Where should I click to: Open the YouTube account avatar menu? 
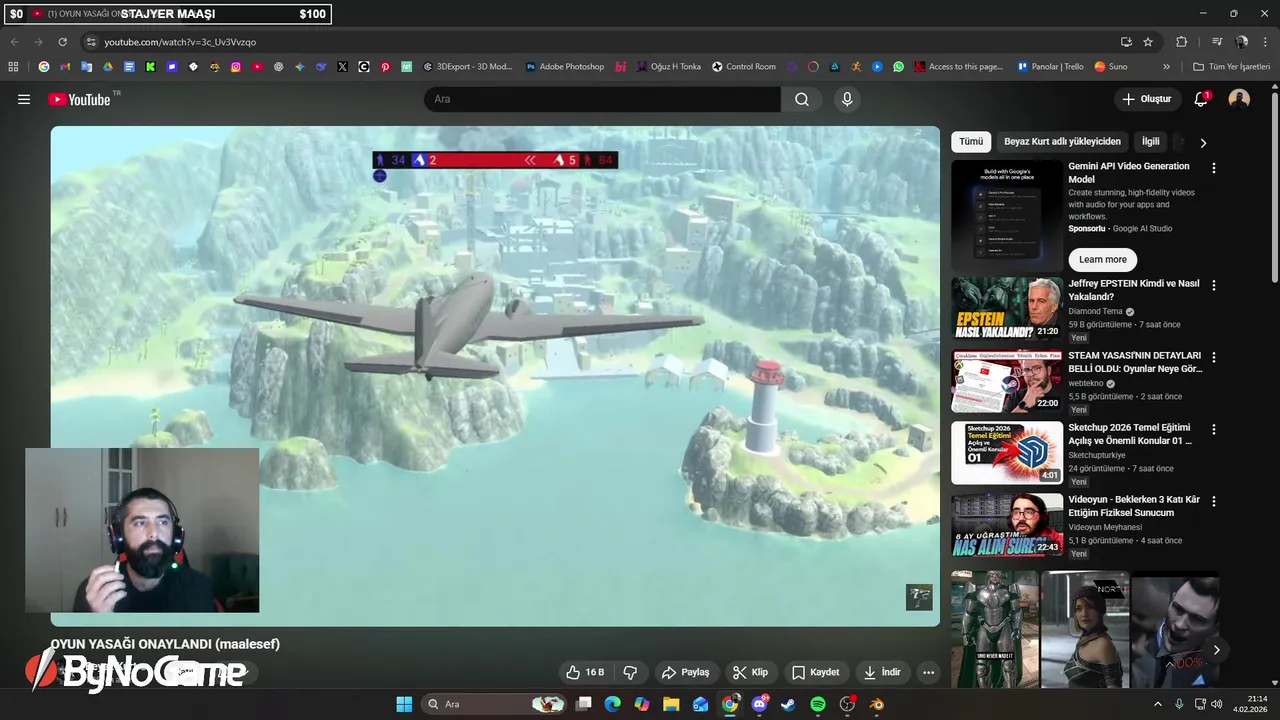click(x=1239, y=99)
